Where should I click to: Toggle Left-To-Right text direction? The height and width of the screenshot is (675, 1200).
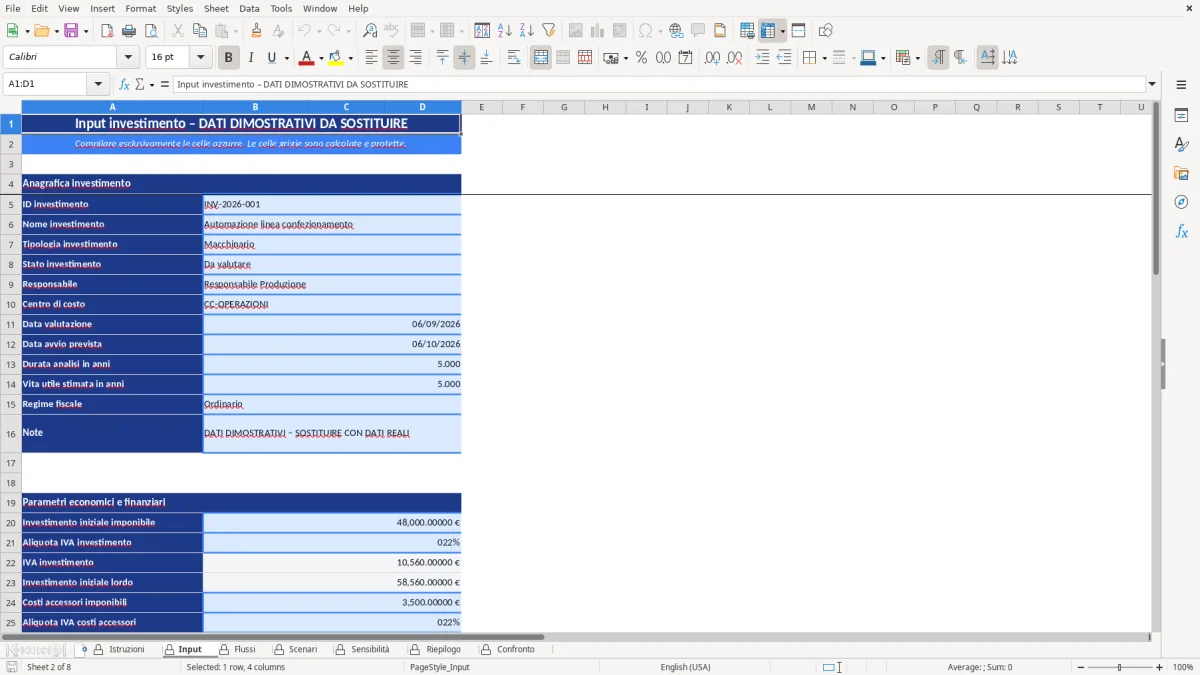coord(938,58)
